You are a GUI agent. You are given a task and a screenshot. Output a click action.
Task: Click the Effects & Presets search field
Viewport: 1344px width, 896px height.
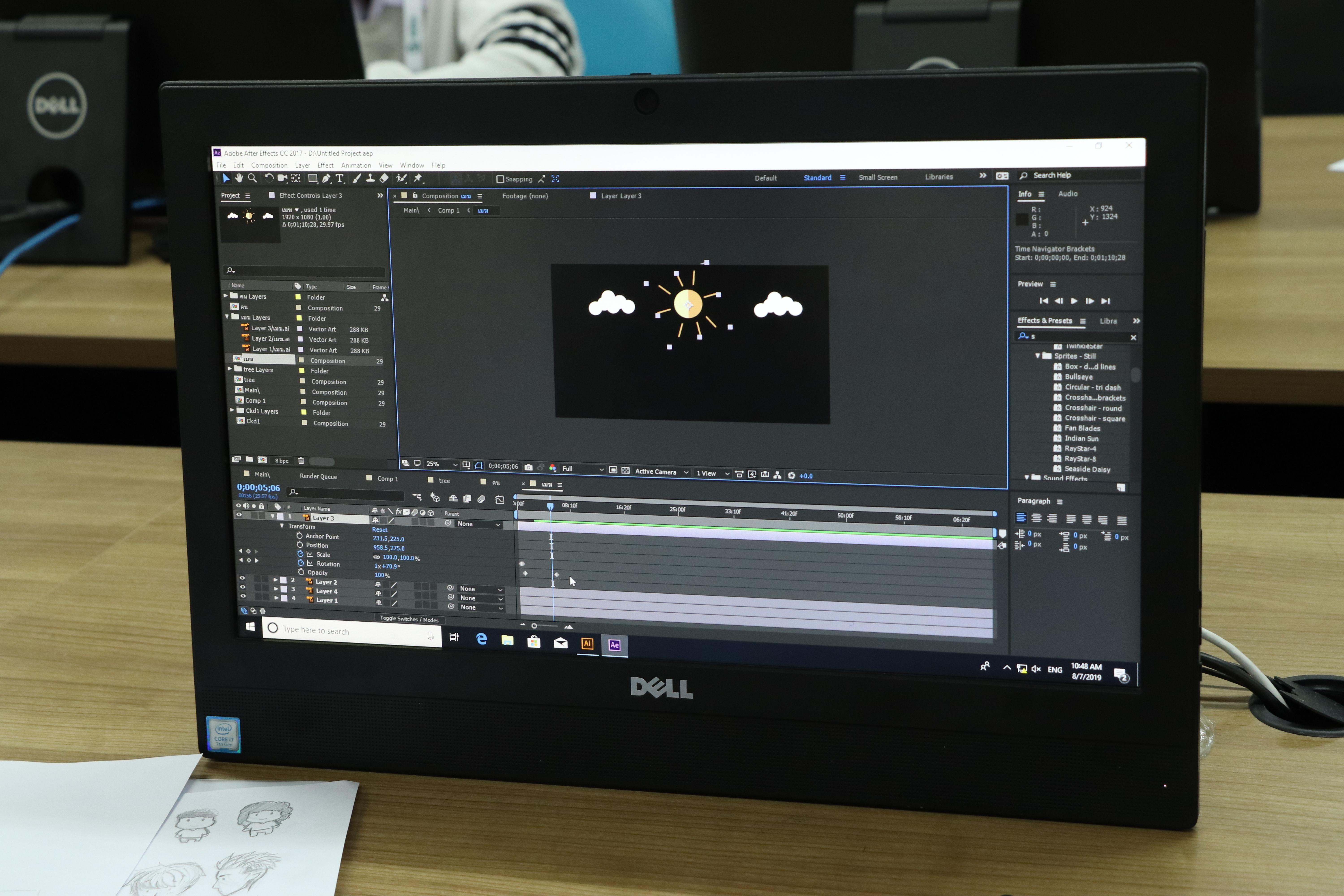tap(1077, 337)
